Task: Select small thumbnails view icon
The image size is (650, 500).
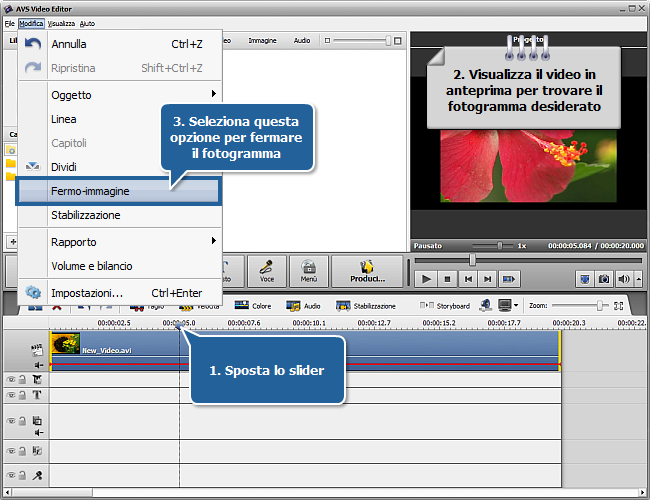Action: [x=327, y=41]
